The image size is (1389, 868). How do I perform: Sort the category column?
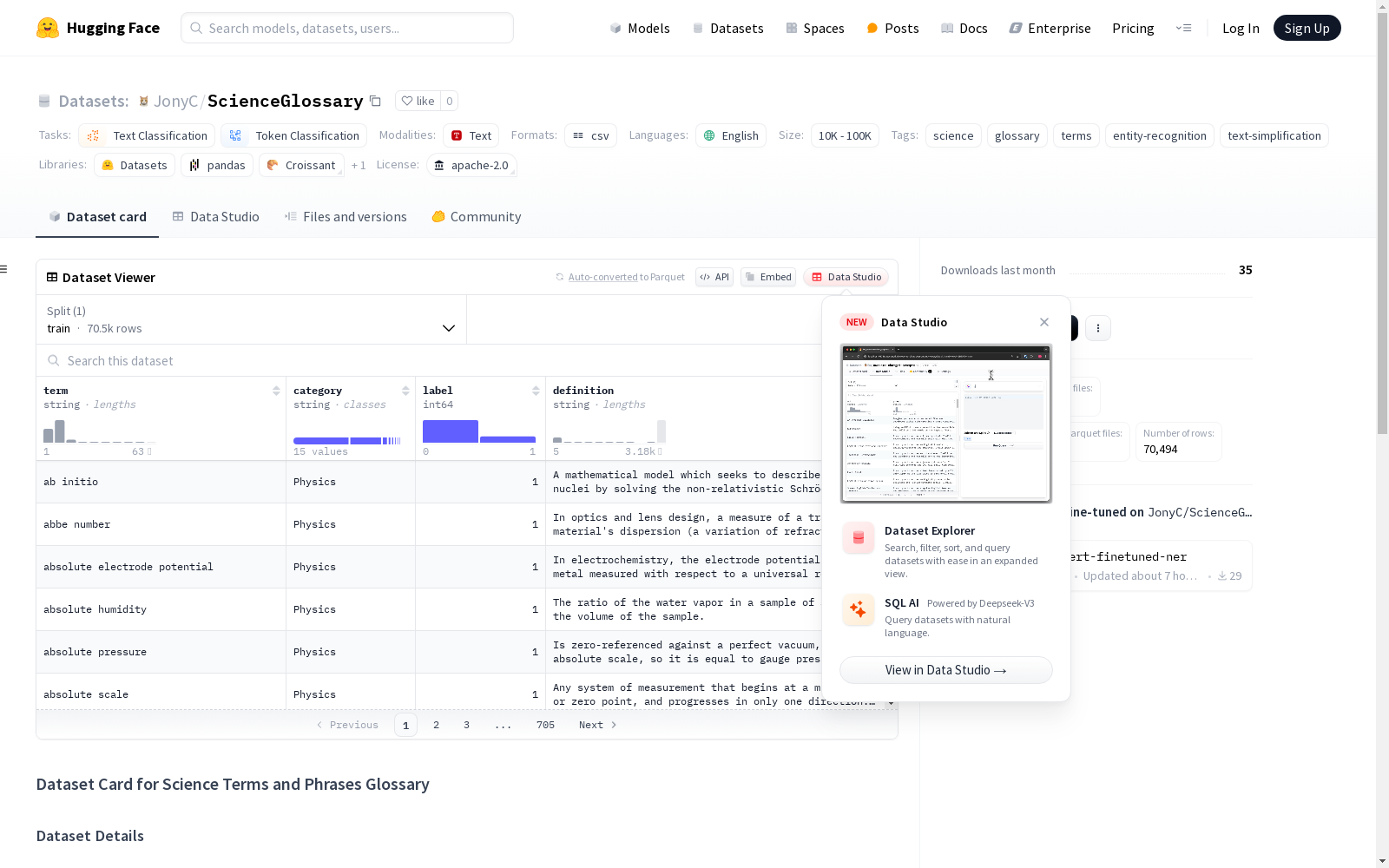tap(405, 391)
